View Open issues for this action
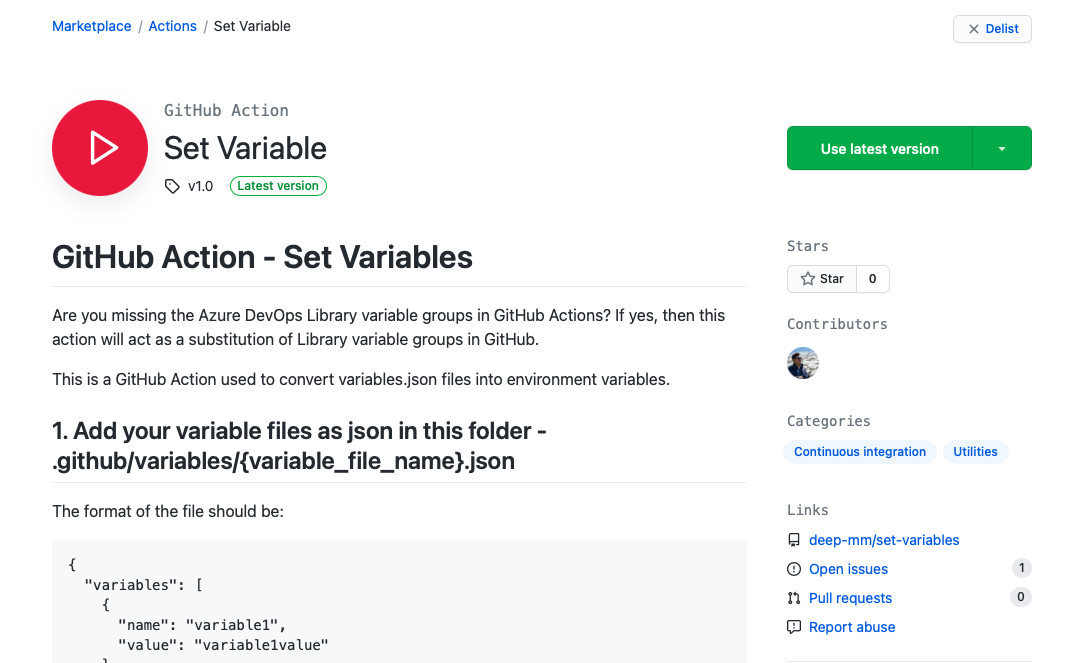Screen dimensions: 1077x663 (x=848, y=568)
